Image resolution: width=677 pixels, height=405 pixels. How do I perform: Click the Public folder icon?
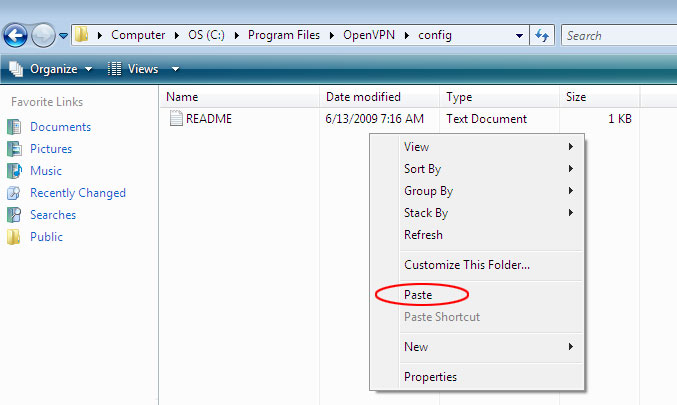tap(14, 237)
